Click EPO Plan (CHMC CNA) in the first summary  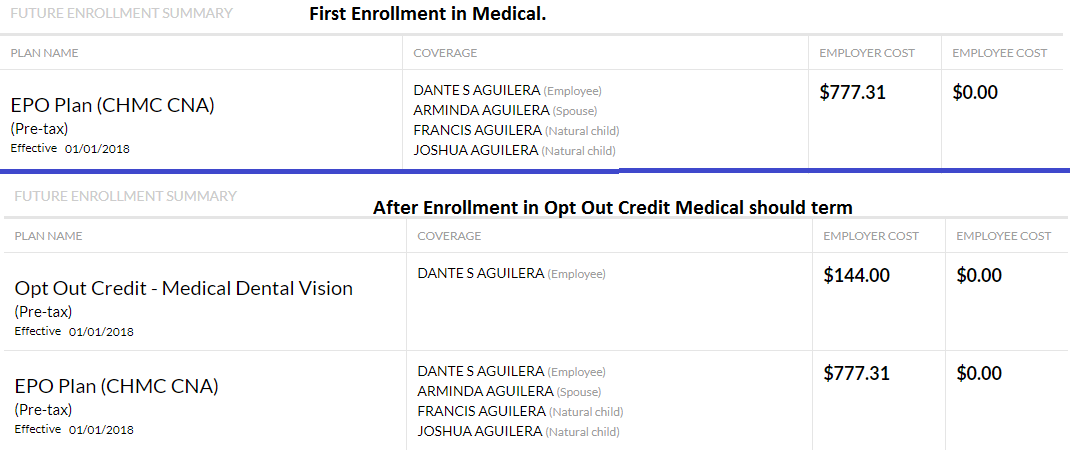[x=112, y=104]
